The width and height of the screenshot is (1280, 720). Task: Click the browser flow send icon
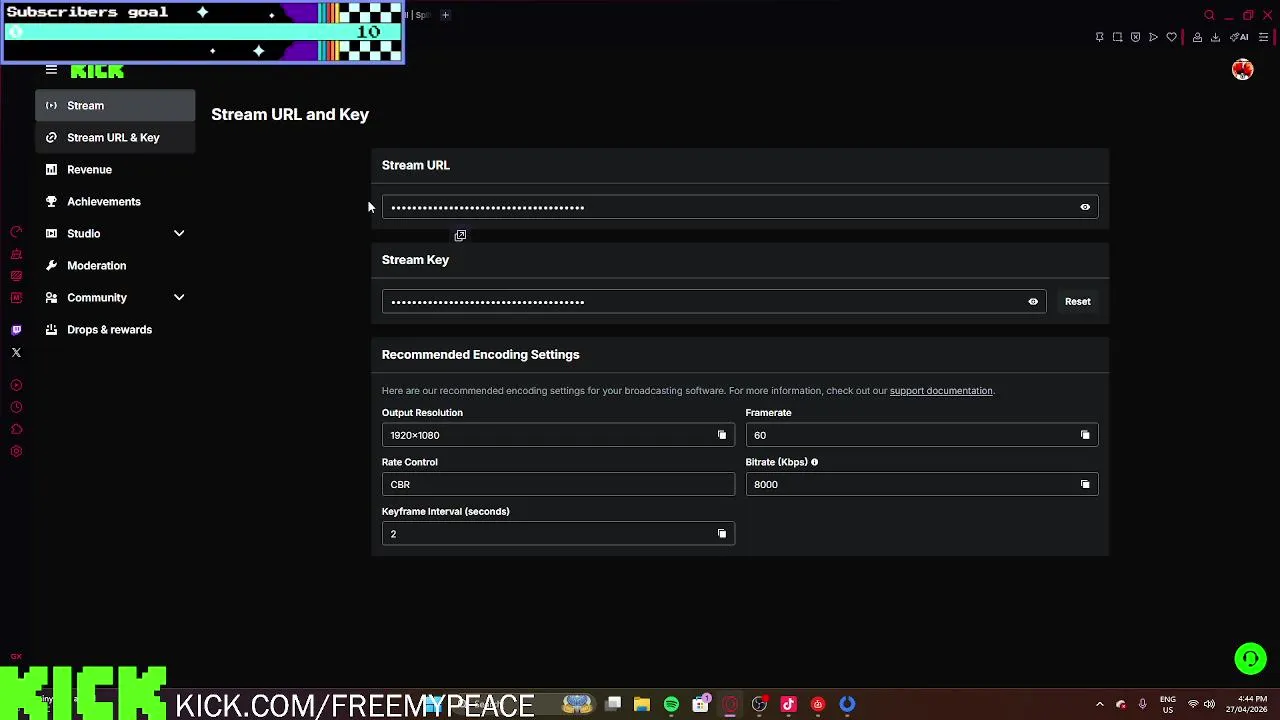point(1153,37)
